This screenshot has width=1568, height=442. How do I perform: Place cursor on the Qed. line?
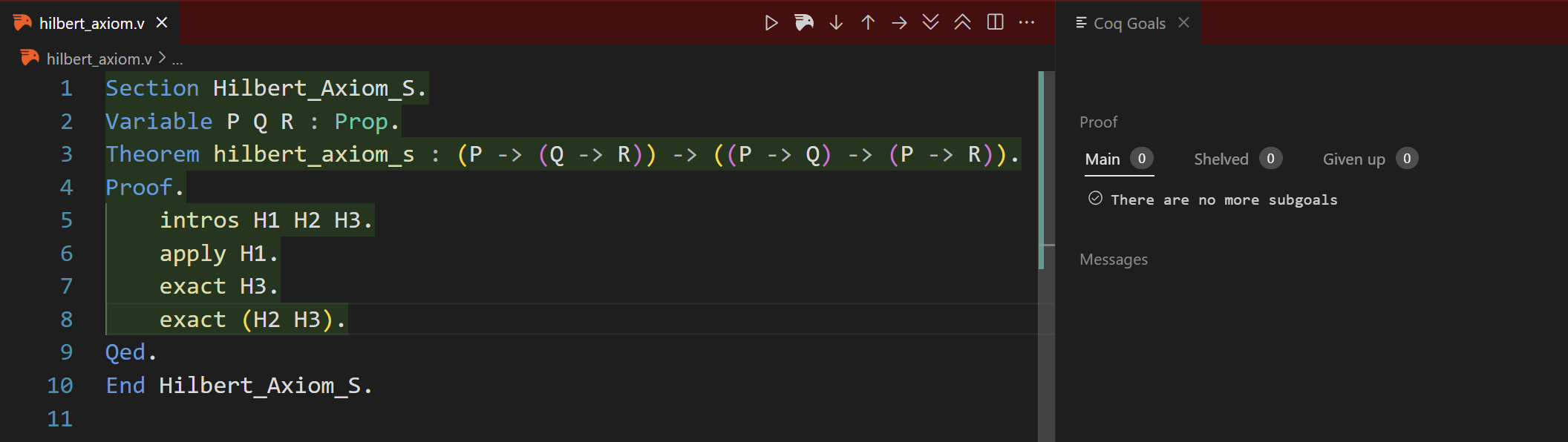(131, 352)
